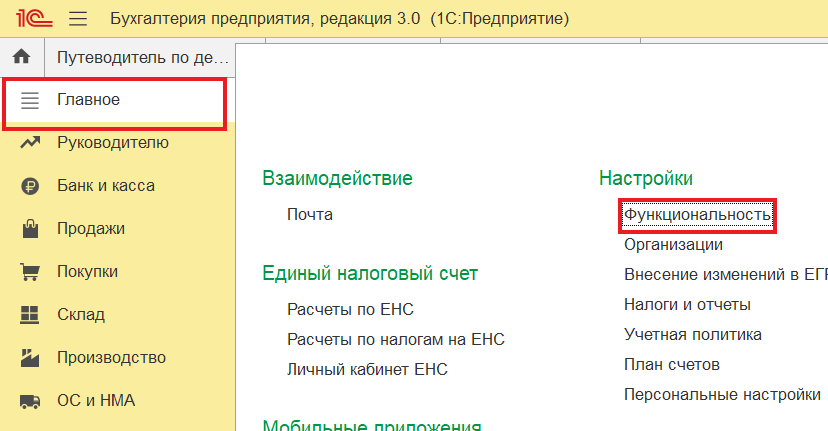Open the Учетная политика link

(x=692, y=334)
